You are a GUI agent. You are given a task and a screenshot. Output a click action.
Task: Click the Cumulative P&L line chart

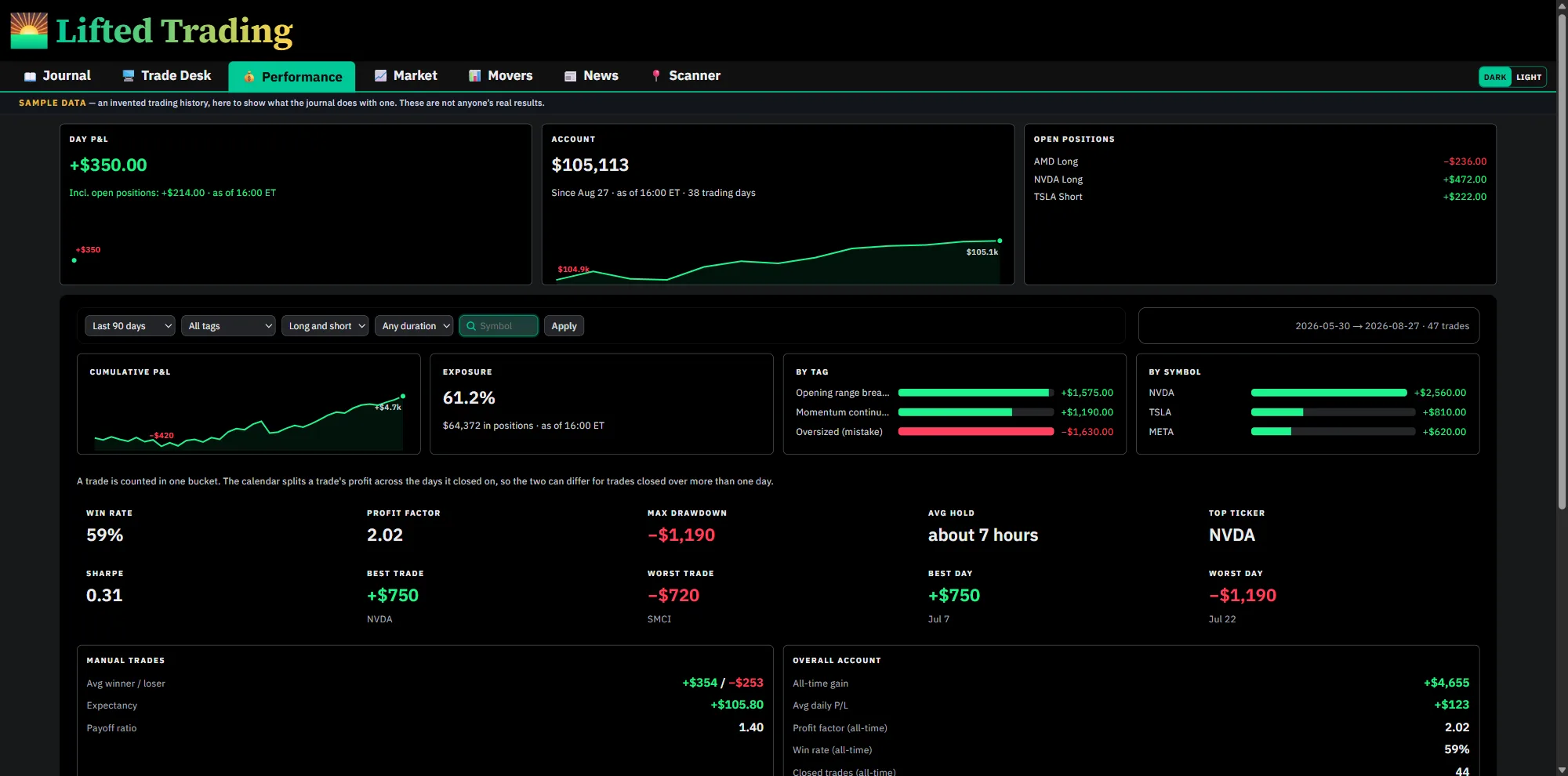click(249, 420)
